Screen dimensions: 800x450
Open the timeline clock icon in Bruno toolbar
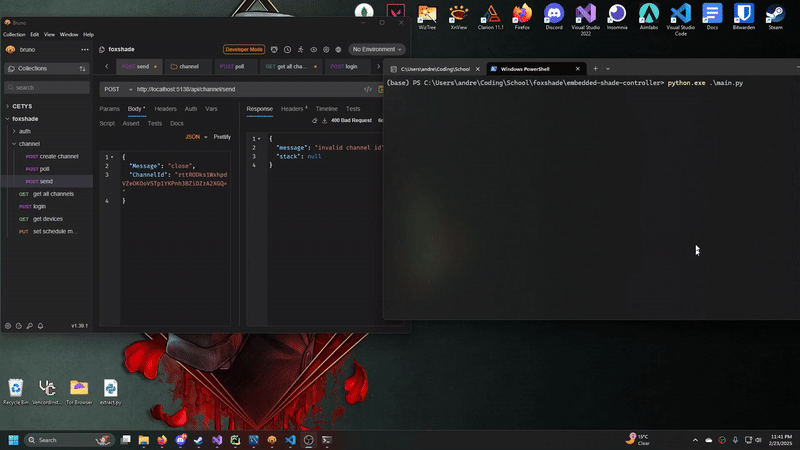(x=288, y=49)
